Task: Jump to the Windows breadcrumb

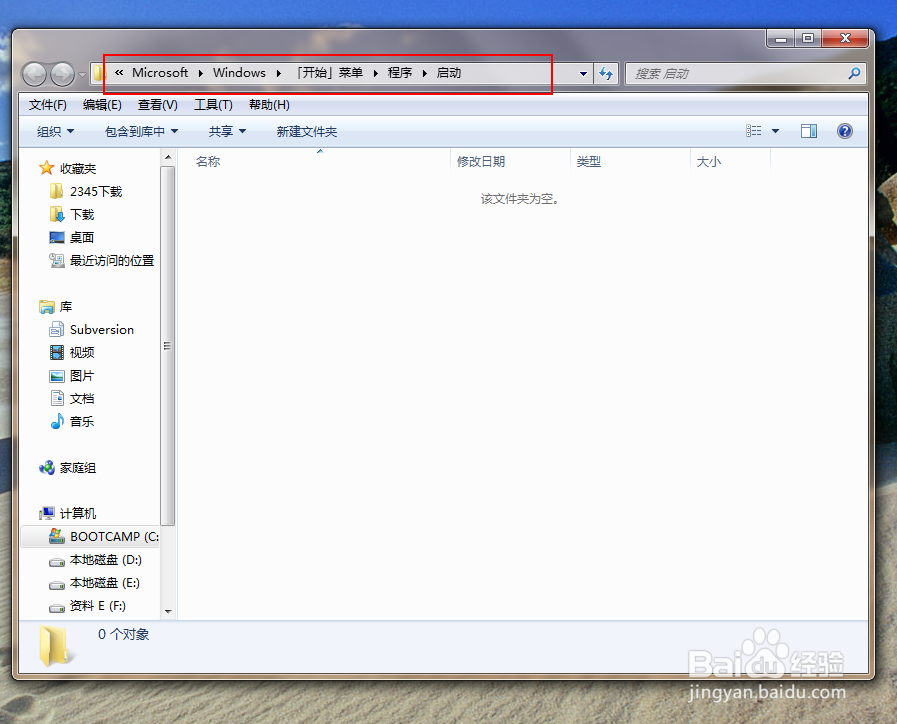Action: (239, 73)
